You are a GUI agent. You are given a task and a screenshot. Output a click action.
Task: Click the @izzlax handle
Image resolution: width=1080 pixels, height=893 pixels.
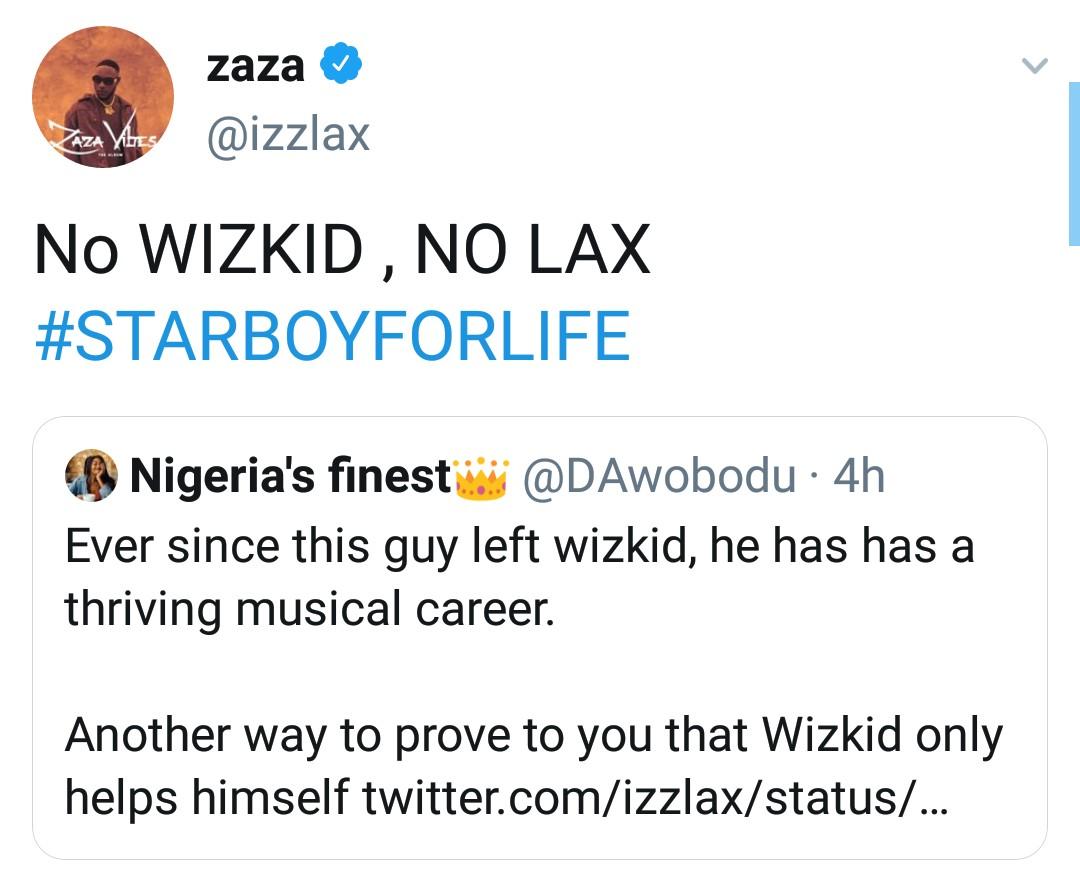(x=288, y=134)
